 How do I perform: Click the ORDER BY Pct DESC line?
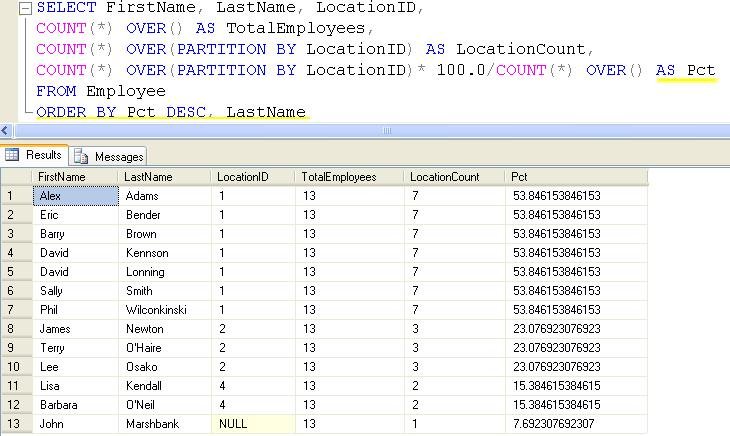[171, 112]
